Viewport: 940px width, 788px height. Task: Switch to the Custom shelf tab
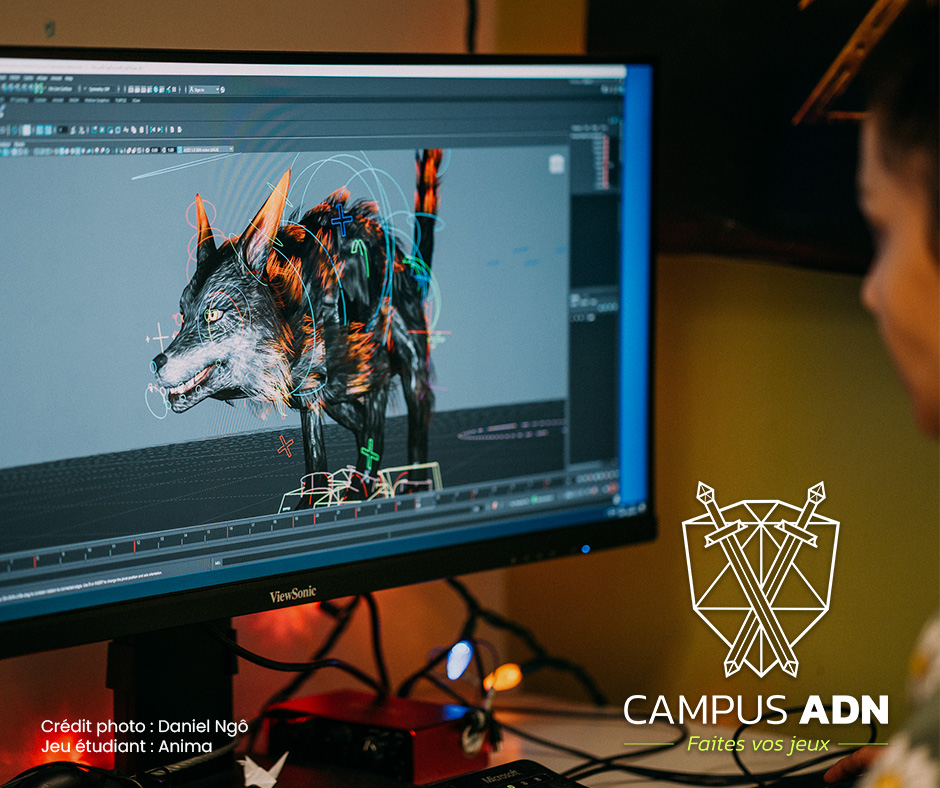tap(40, 100)
